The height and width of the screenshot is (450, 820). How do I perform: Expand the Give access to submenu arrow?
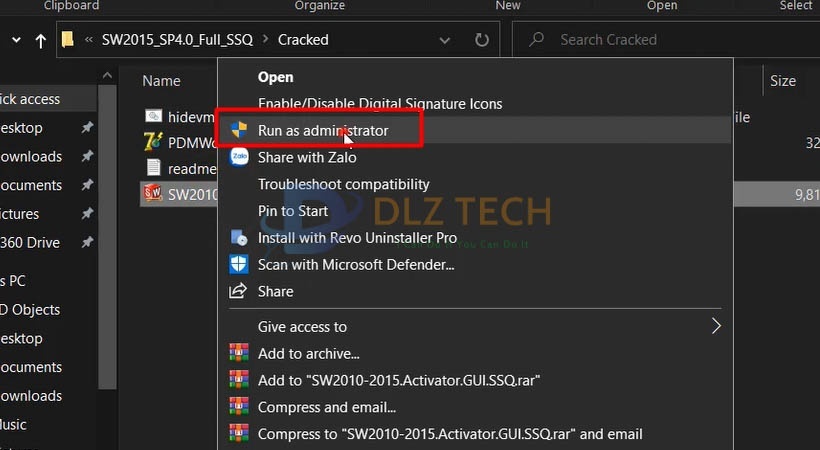pyautogui.click(x=715, y=326)
